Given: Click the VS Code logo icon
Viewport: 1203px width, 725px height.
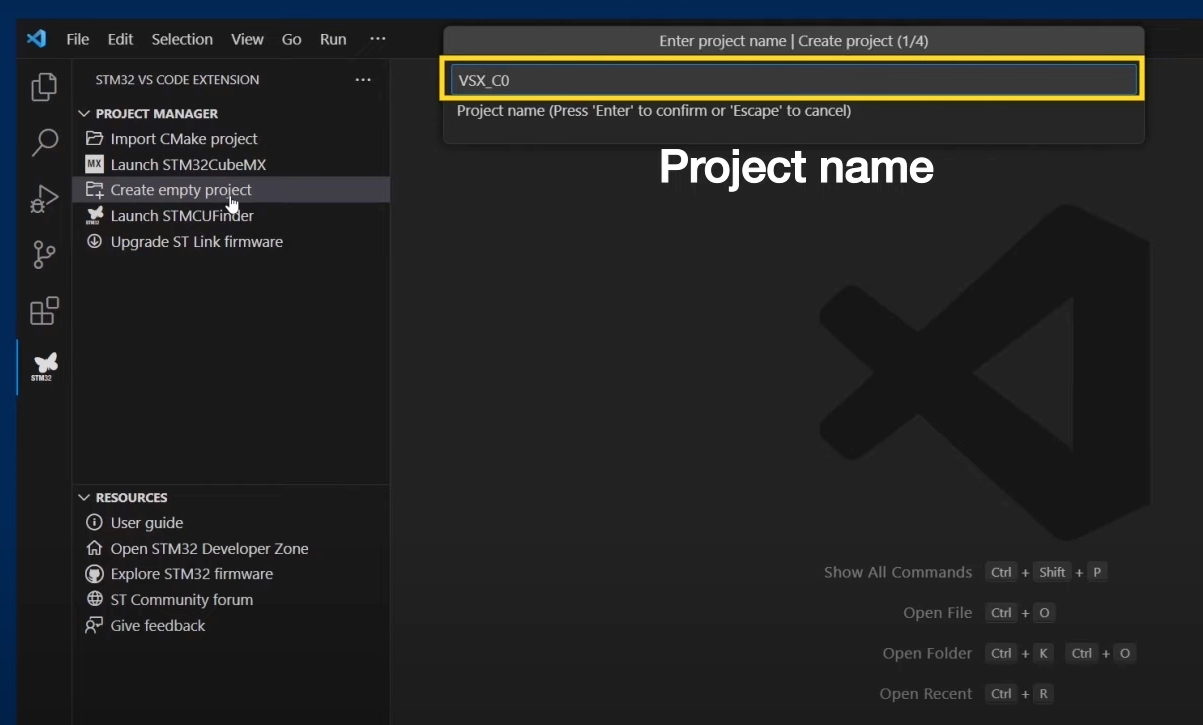Looking at the screenshot, I should pyautogui.click(x=37, y=39).
